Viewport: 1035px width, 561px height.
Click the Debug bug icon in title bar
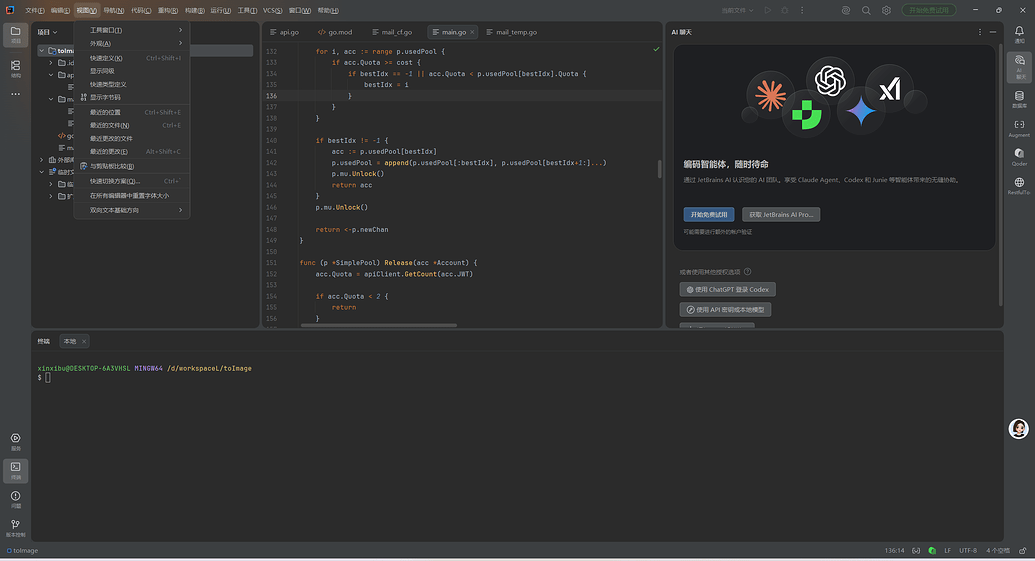(785, 10)
